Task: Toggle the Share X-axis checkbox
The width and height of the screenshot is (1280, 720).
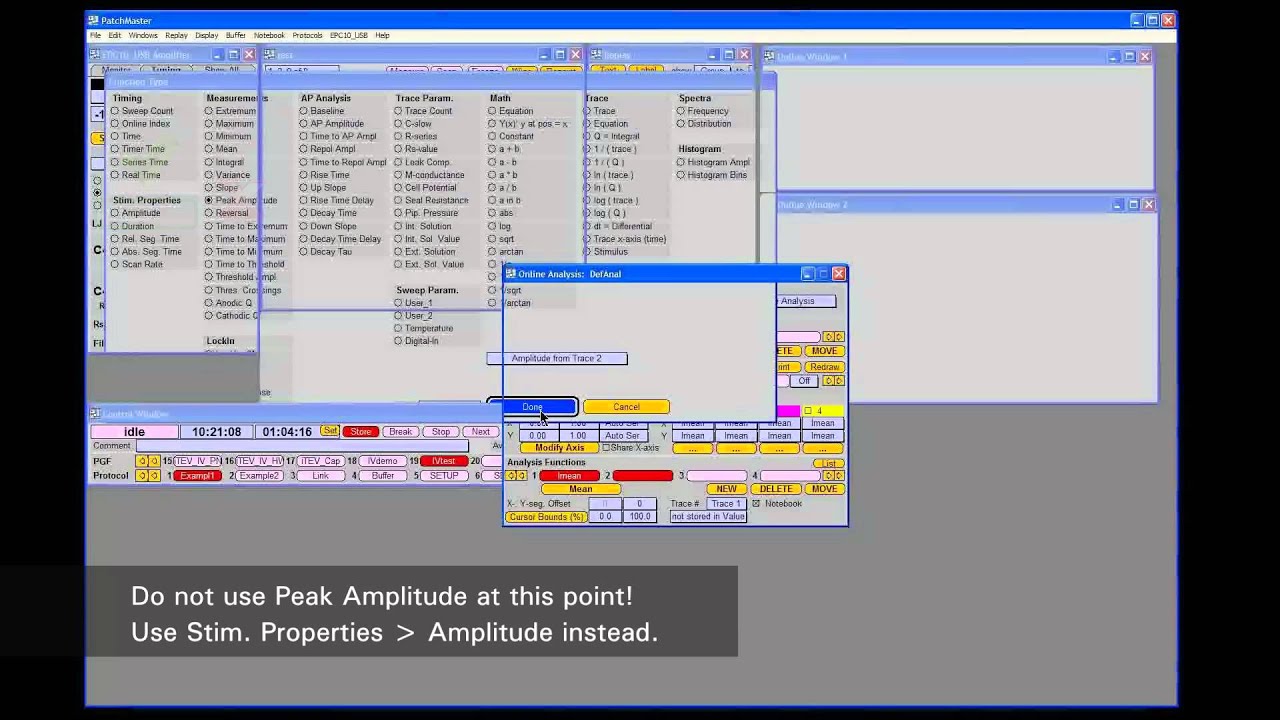Action: [x=605, y=448]
